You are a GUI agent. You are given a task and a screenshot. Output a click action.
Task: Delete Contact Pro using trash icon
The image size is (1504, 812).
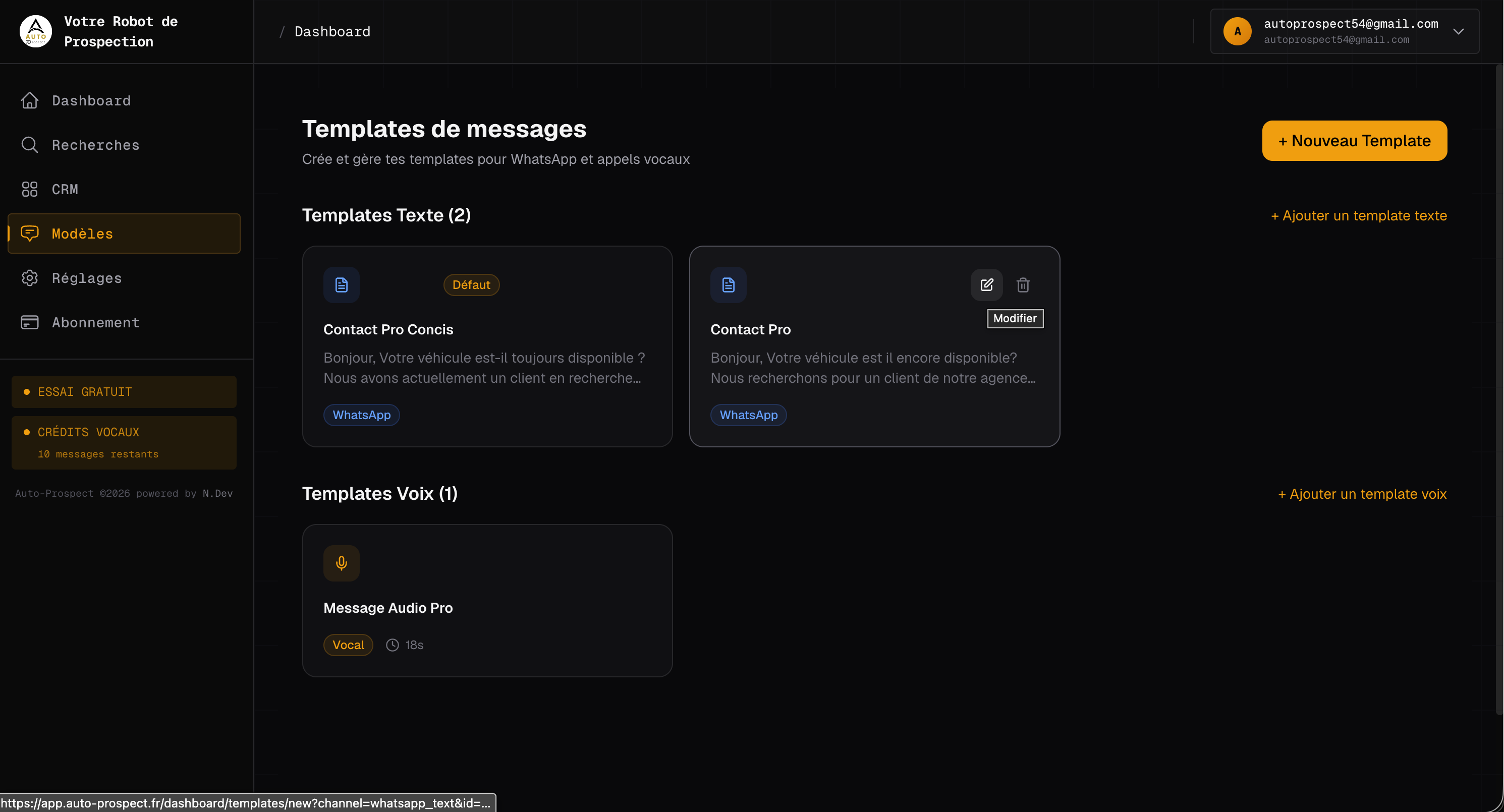(1023, 285)
